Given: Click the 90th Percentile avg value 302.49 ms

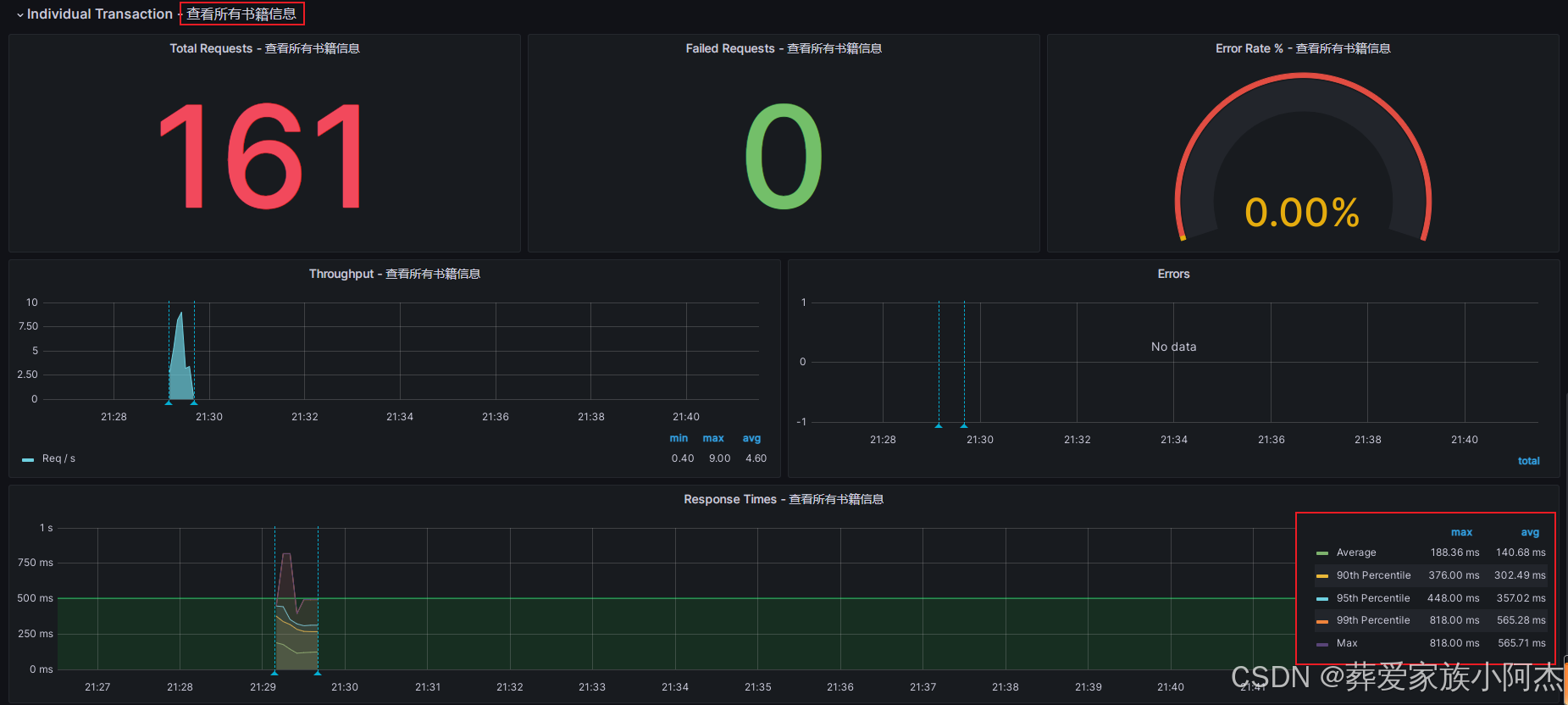Looking at the screenshot, I should tap(1520, 575).
